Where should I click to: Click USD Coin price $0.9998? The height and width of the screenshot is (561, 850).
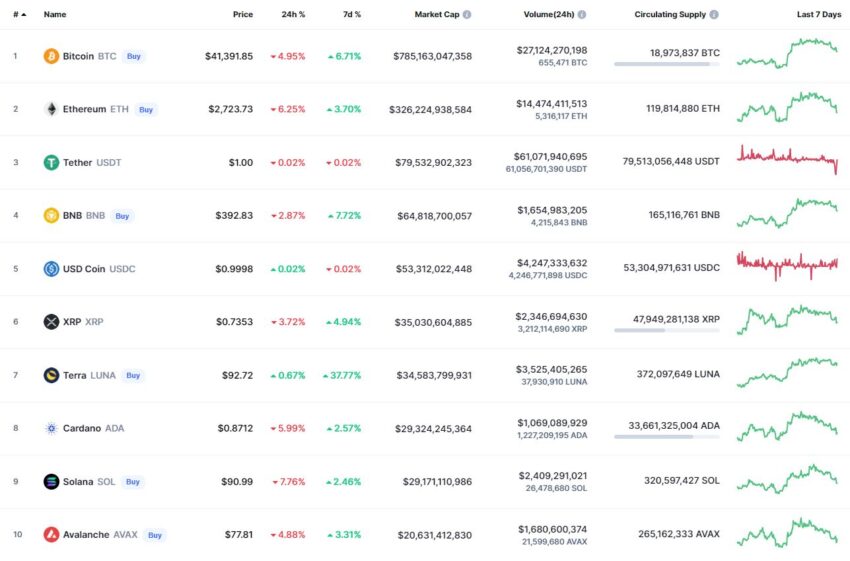point(234,268)
